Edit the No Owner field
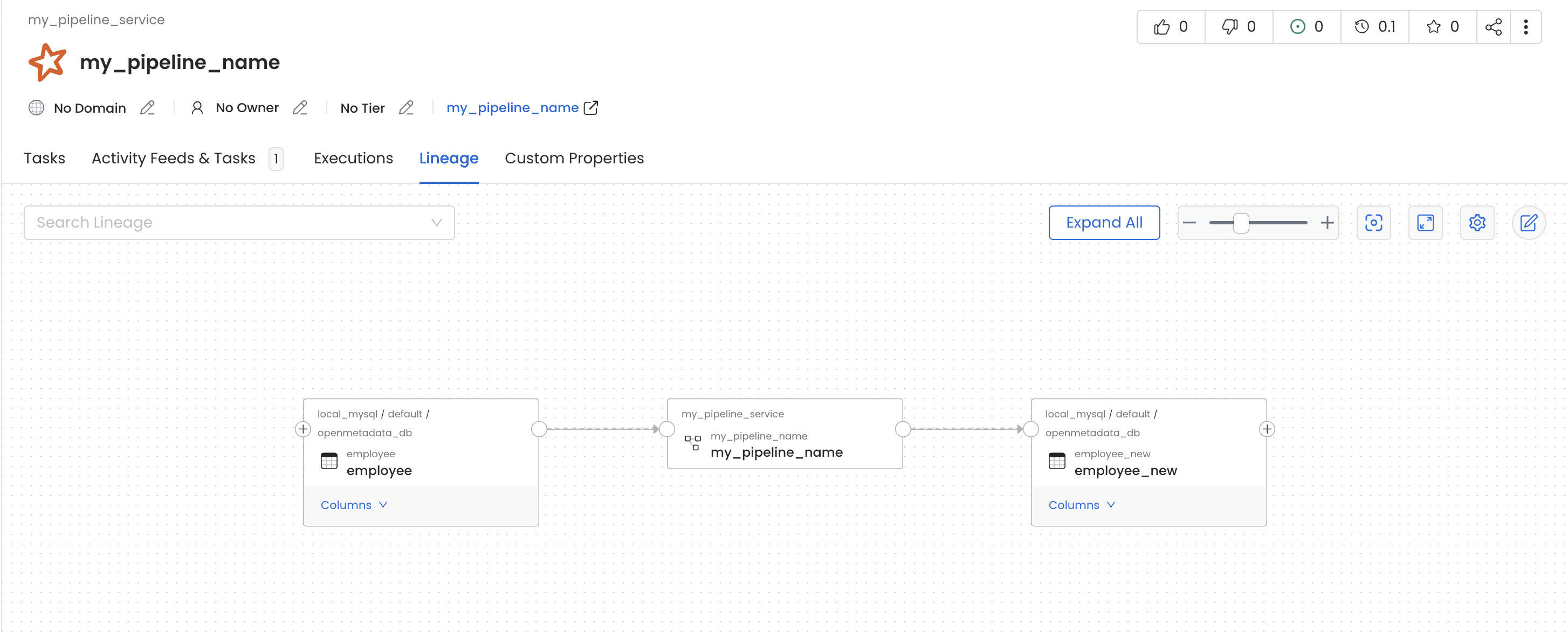Image resolution: width=1568 pixels, height=632 pixels. pyautogui.click(x=300, y=108)
